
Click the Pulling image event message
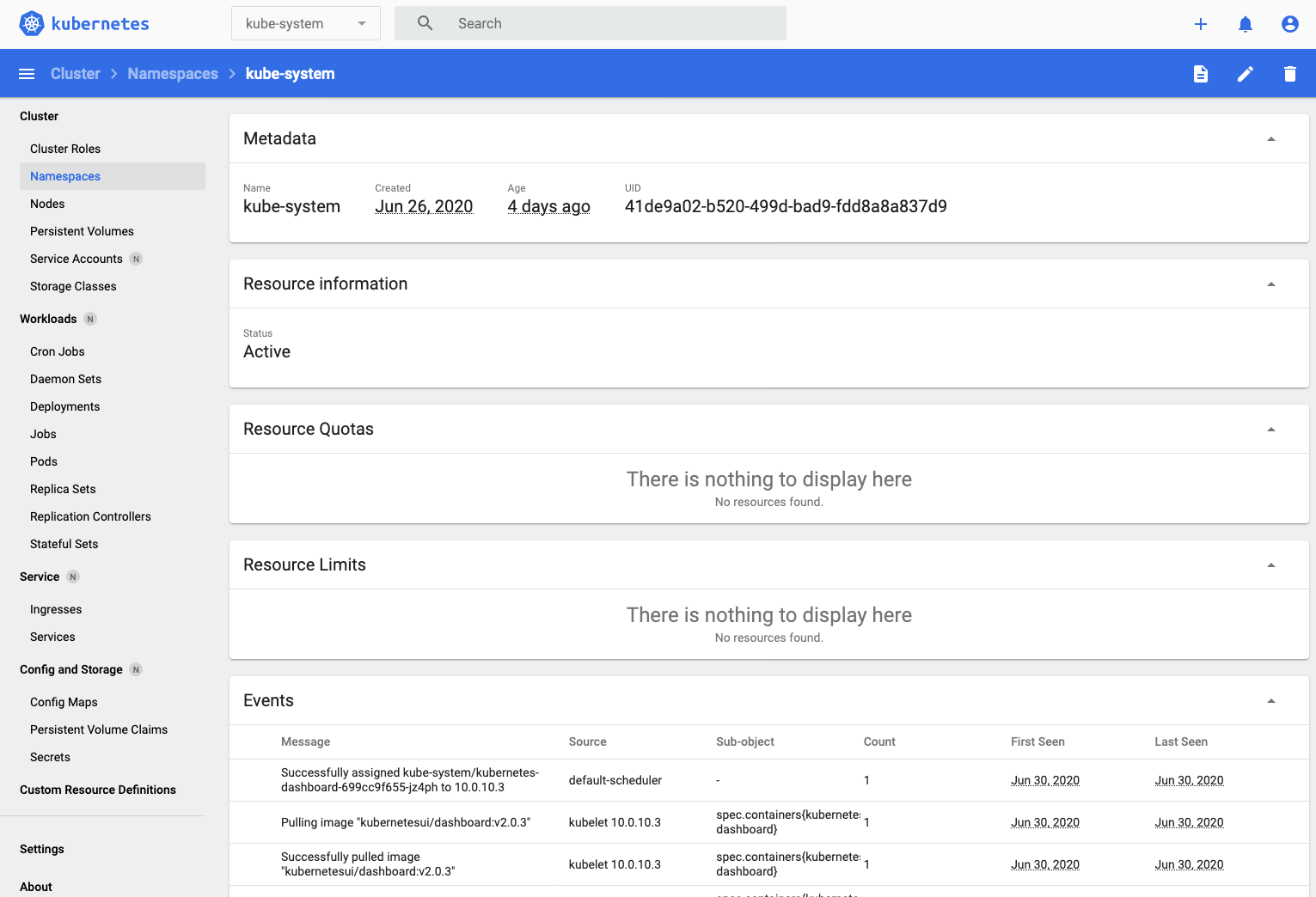tap(406, 822)
